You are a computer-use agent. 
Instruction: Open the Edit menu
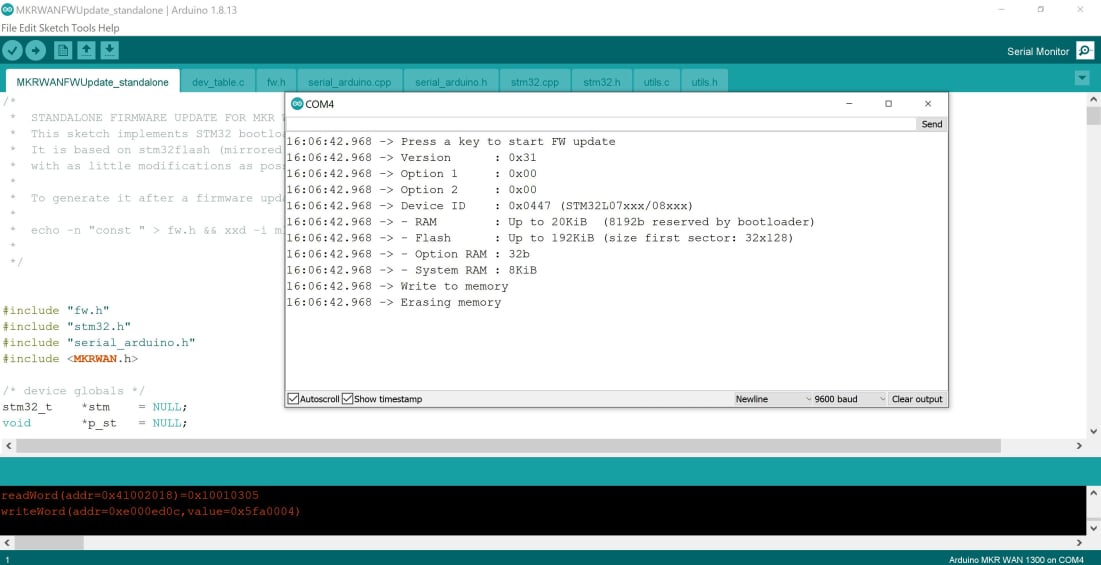(x=27, y=28)
